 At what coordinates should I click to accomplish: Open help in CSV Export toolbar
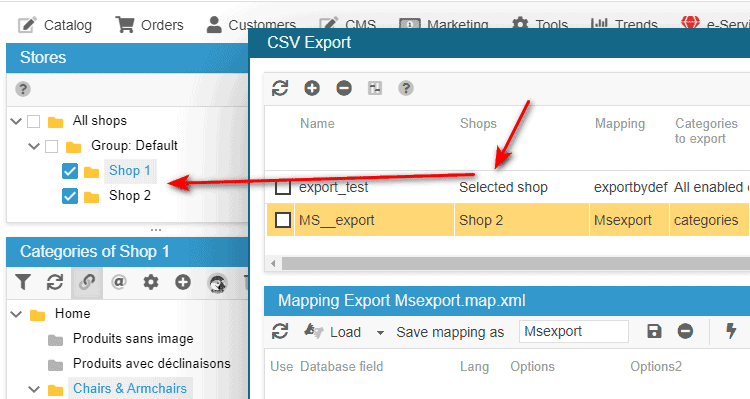[406, 89]
